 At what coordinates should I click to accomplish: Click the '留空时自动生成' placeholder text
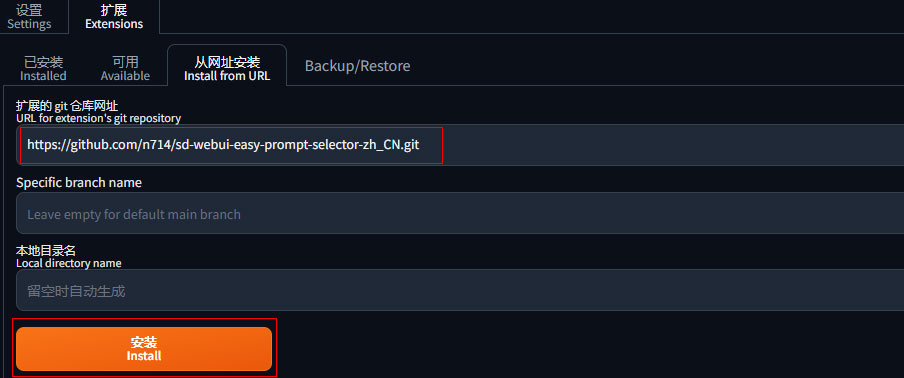(76, 292)
